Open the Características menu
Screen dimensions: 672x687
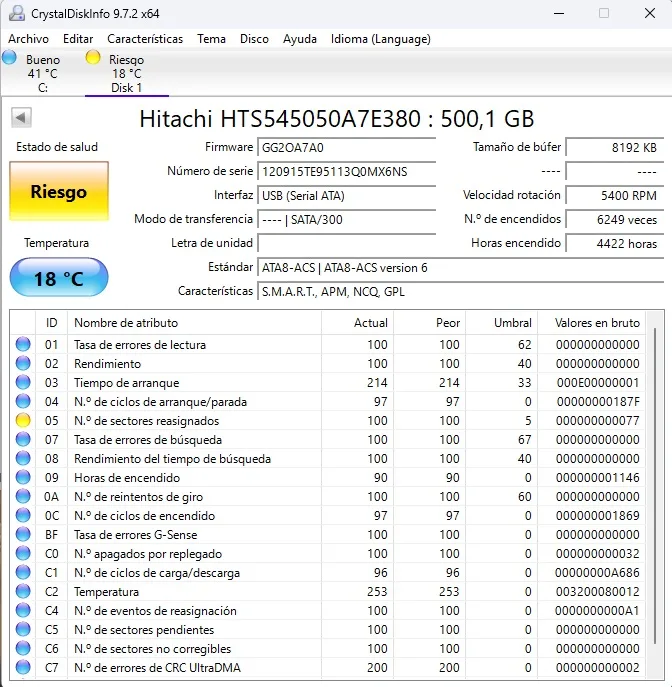(x=145, y=39)
